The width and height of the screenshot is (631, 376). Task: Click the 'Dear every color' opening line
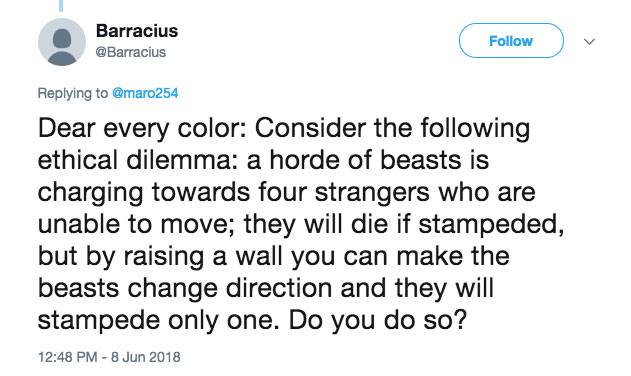[142, 129]
